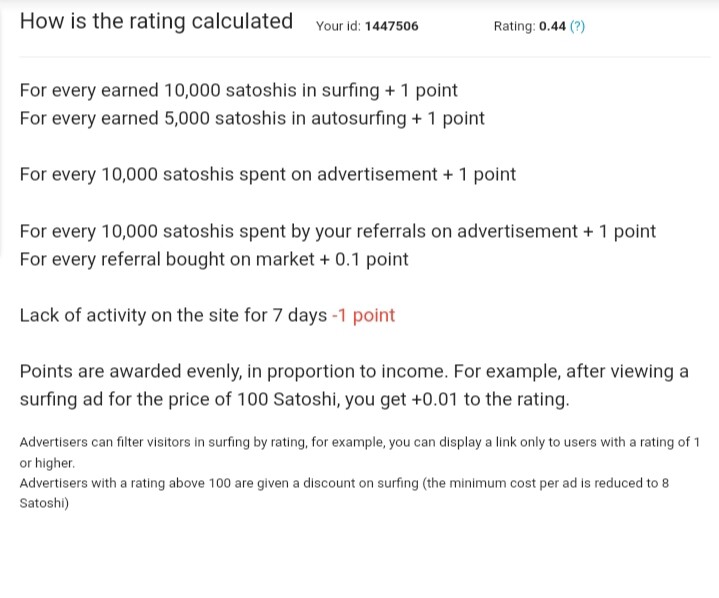This screenshot has width=719, height=598.
Task: Click the red '-1 point' text
Action: pyautogui.click(x=363, y=316)
